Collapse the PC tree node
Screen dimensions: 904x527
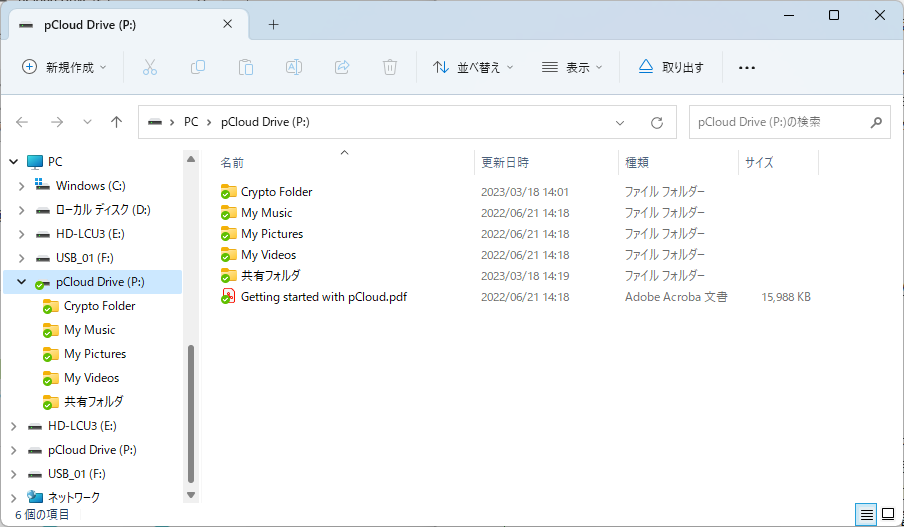[14, 162]
